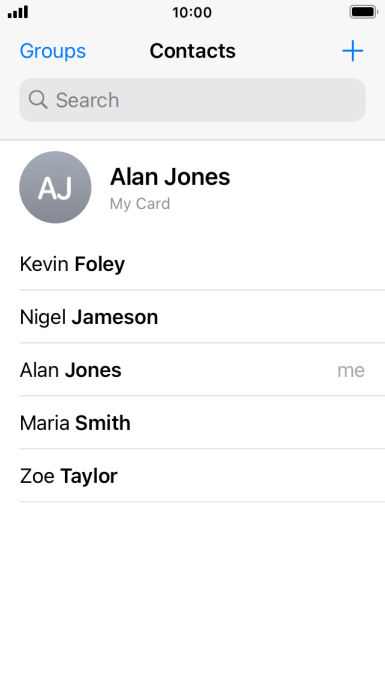The height and width of the screenshot is (684, 385).
Task: Tap the battery status icon
Action: pos(364,12)
